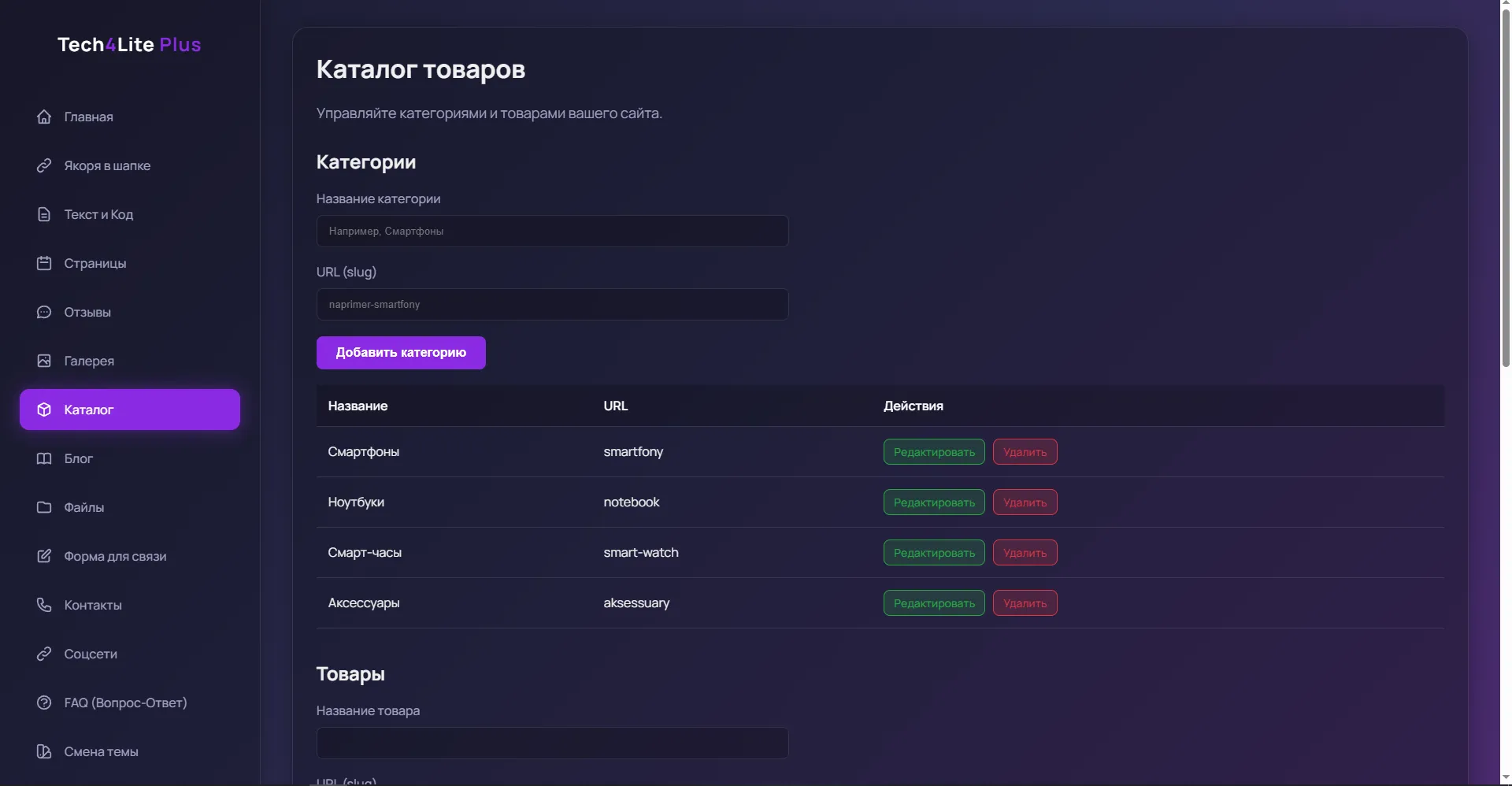Click the document icon for Текст и Код
The width and height of the screenshot is (1512, 786).
[44, 214]
